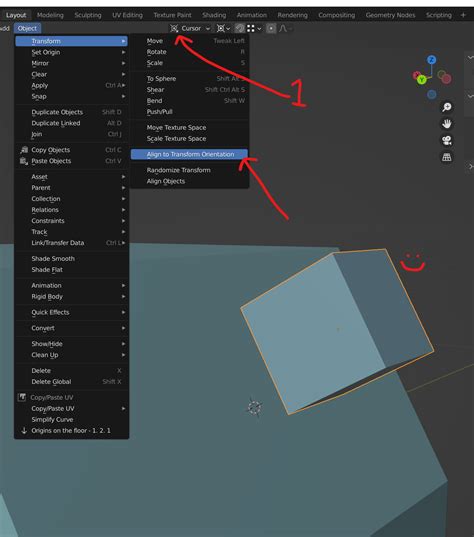Expand the Parent submenu
Image resolution: width=474 pixels, height=537 pixels.
pos(71,188)
